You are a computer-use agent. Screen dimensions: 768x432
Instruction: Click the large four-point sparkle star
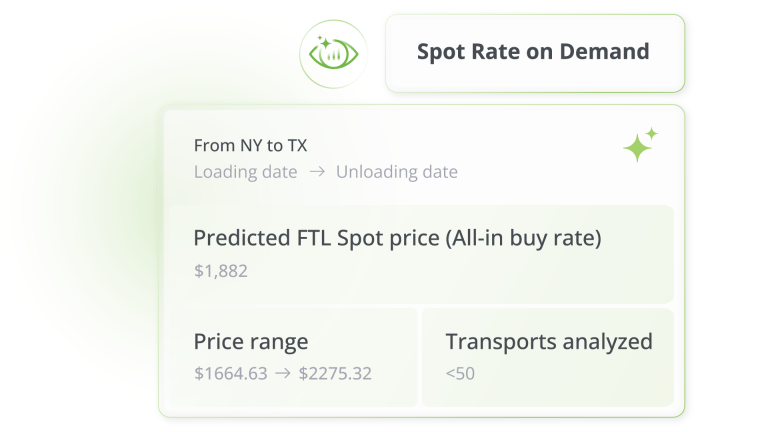tap(636, 149)
